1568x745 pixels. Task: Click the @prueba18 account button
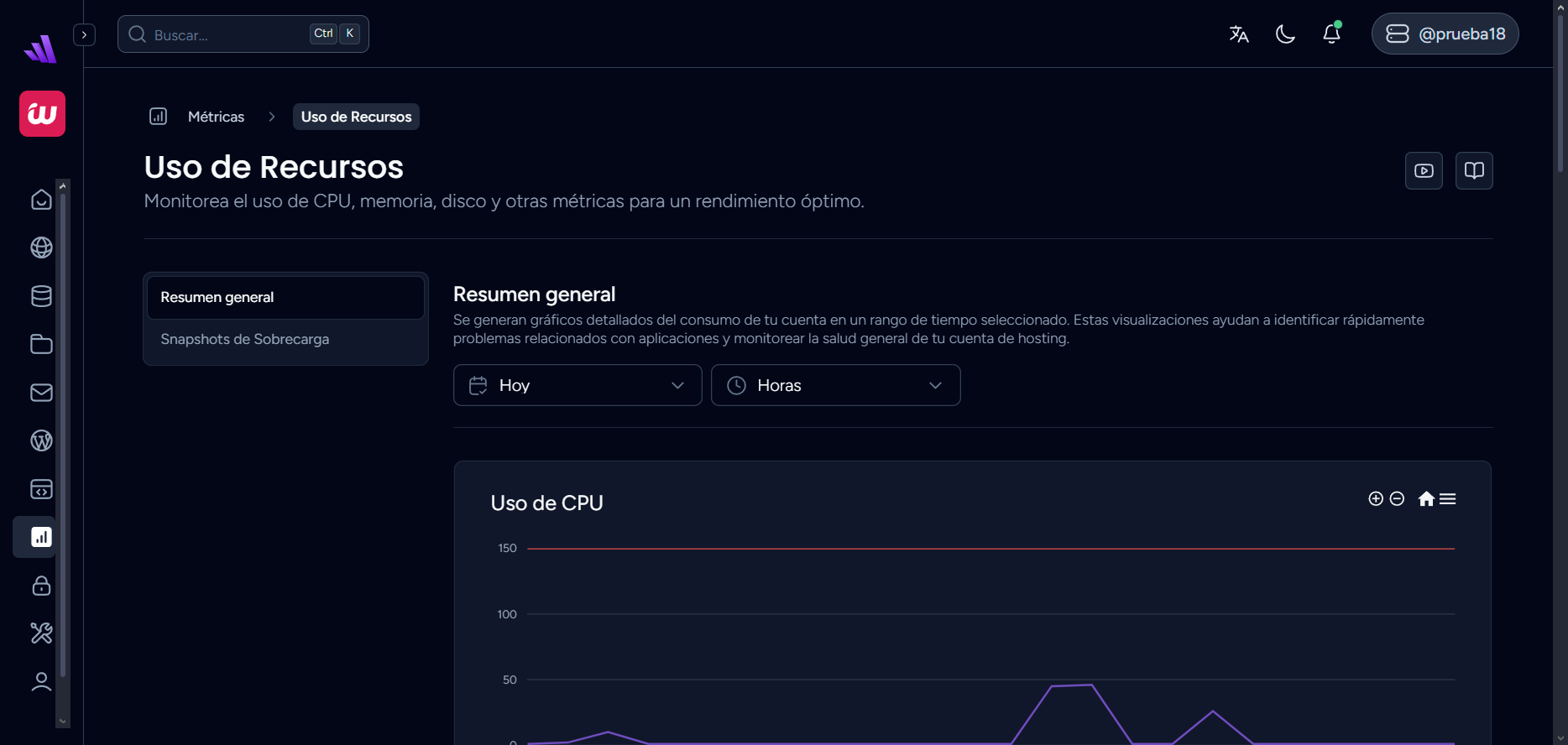pyautogui.click(x=1445, y=34)
